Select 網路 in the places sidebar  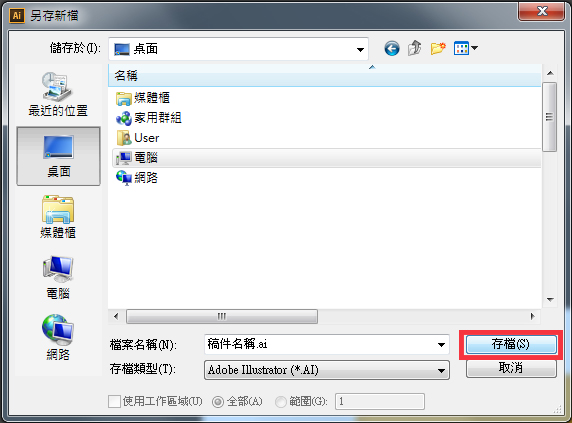(x=58, y=338)
